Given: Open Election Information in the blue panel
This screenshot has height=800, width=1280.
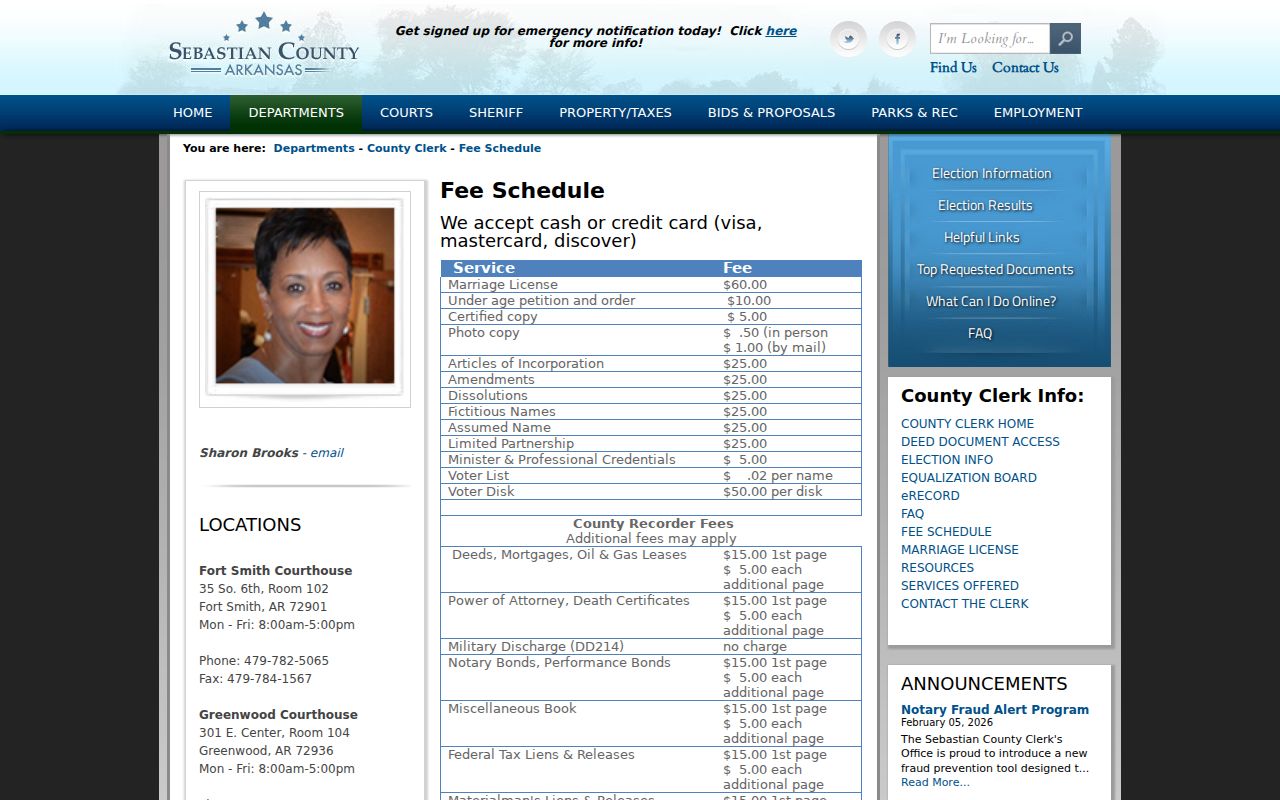Looking at the screenshot, I should 992,174.
